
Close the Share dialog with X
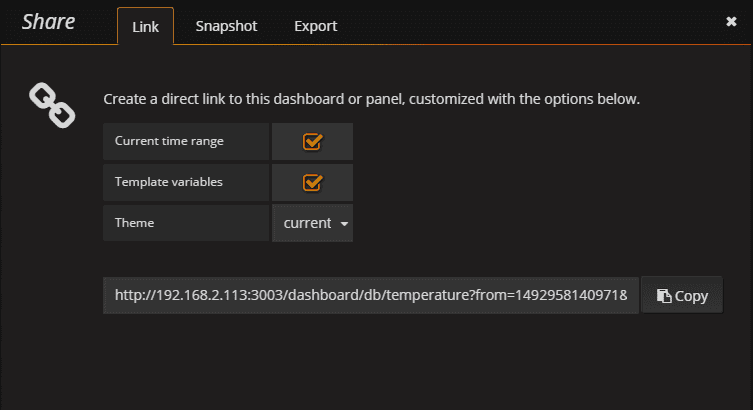(731, 21)
